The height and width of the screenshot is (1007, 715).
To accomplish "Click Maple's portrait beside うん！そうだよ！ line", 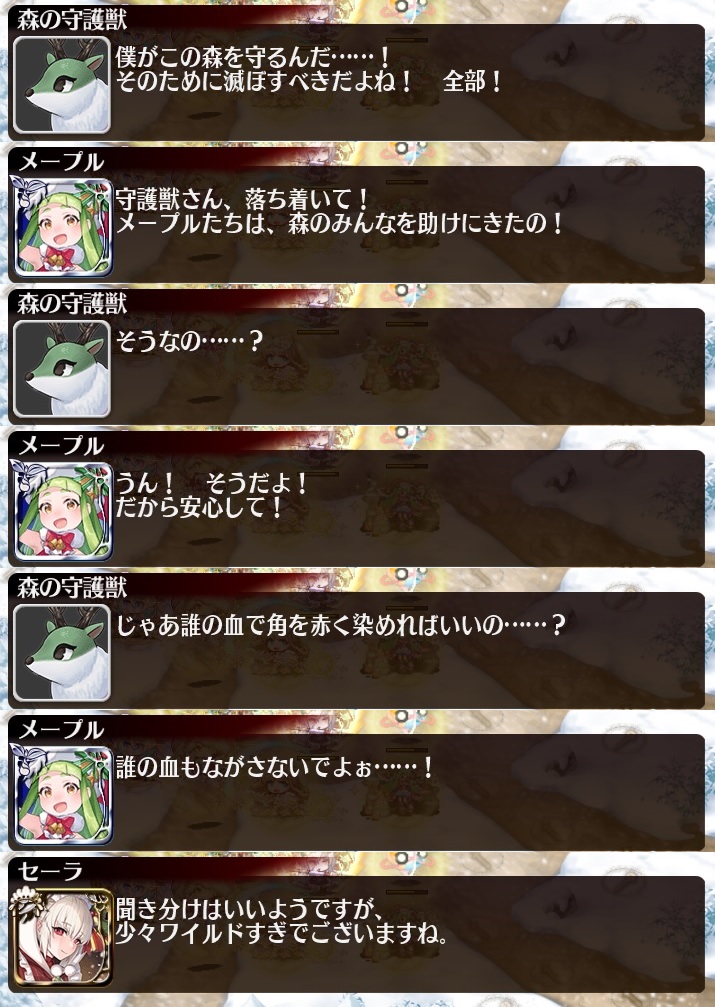I will pos(62,511).
